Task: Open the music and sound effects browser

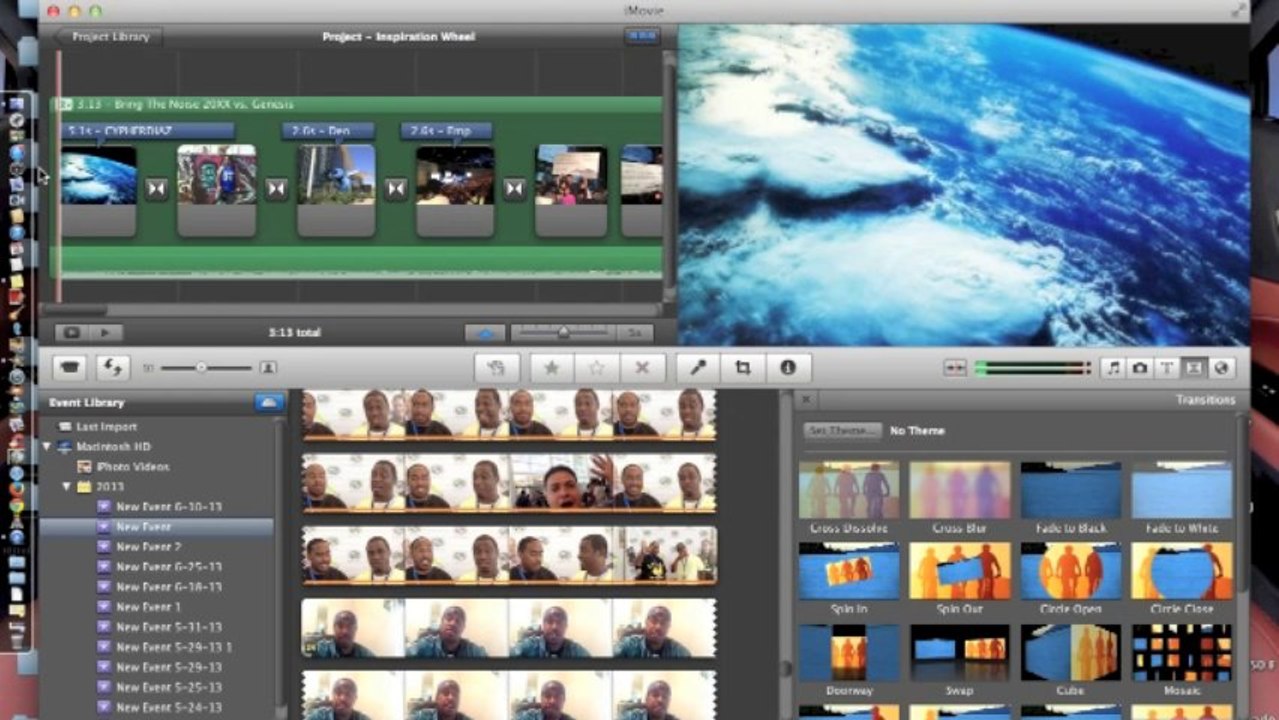Action: (1114, 368)
